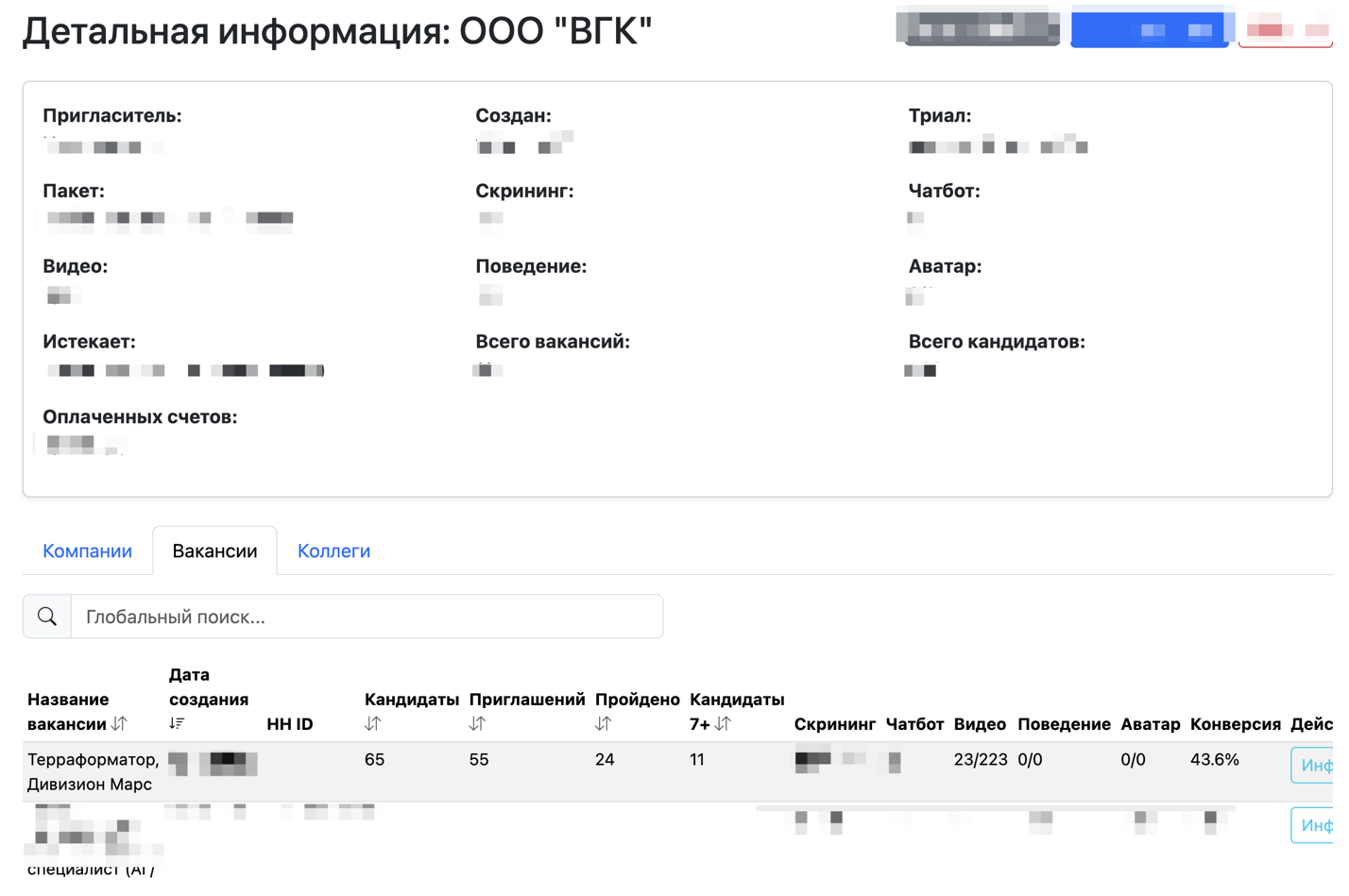Select the Вакансии tab
1349x896 pixels.
point(214,551)
